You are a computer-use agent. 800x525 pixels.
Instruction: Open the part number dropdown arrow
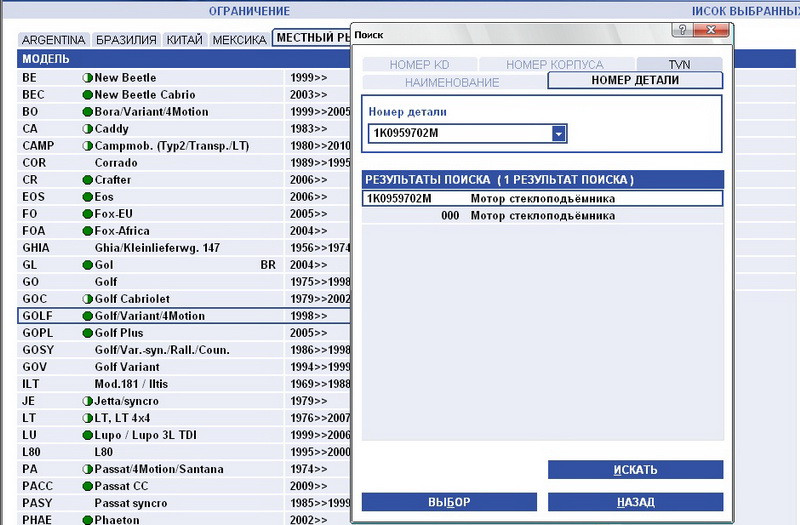[x=559, y=134]
